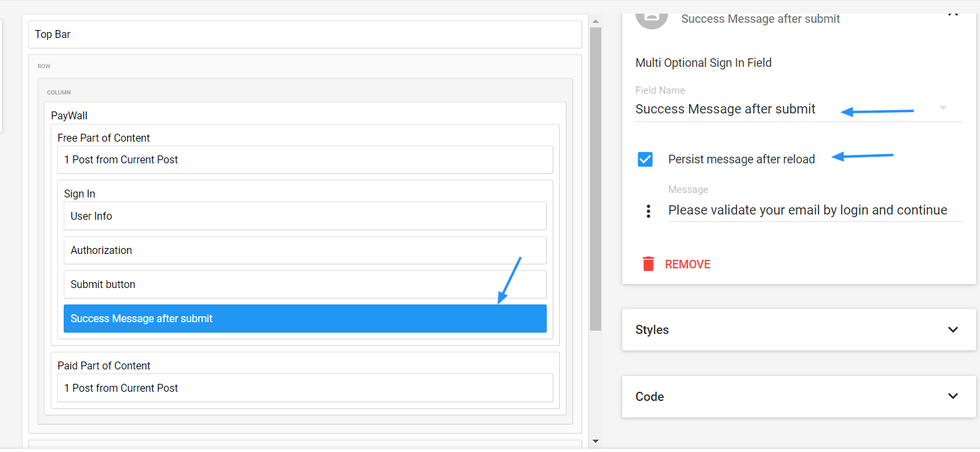Select the highlighted Success Message after submit item
The image size is (980, 452).
pos(305,318)
